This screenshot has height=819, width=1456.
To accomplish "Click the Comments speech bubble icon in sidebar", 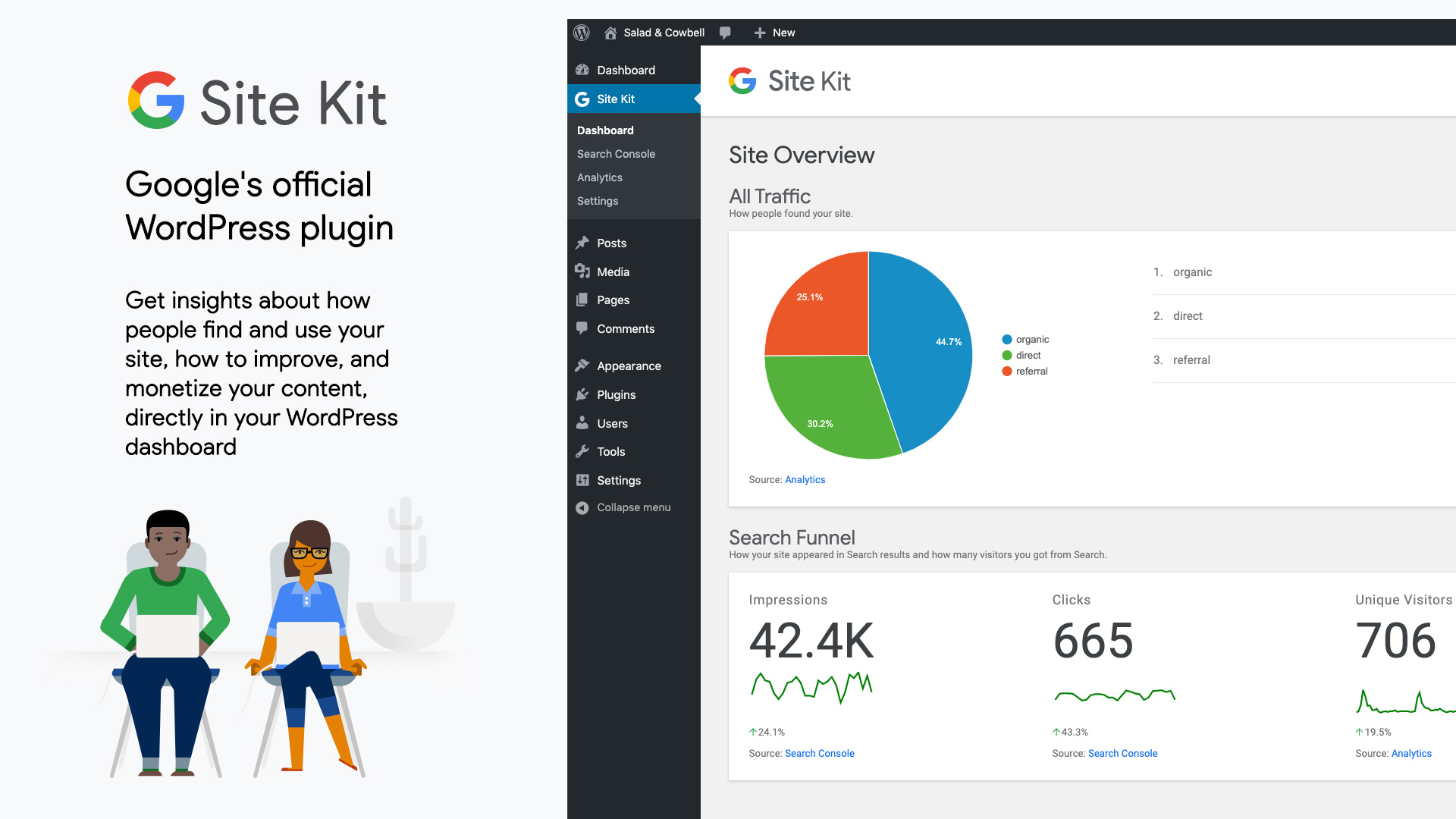I will coord(582,328).
